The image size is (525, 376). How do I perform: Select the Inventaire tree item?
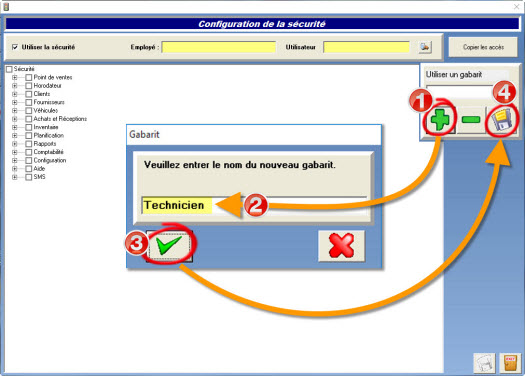[46, 127]
